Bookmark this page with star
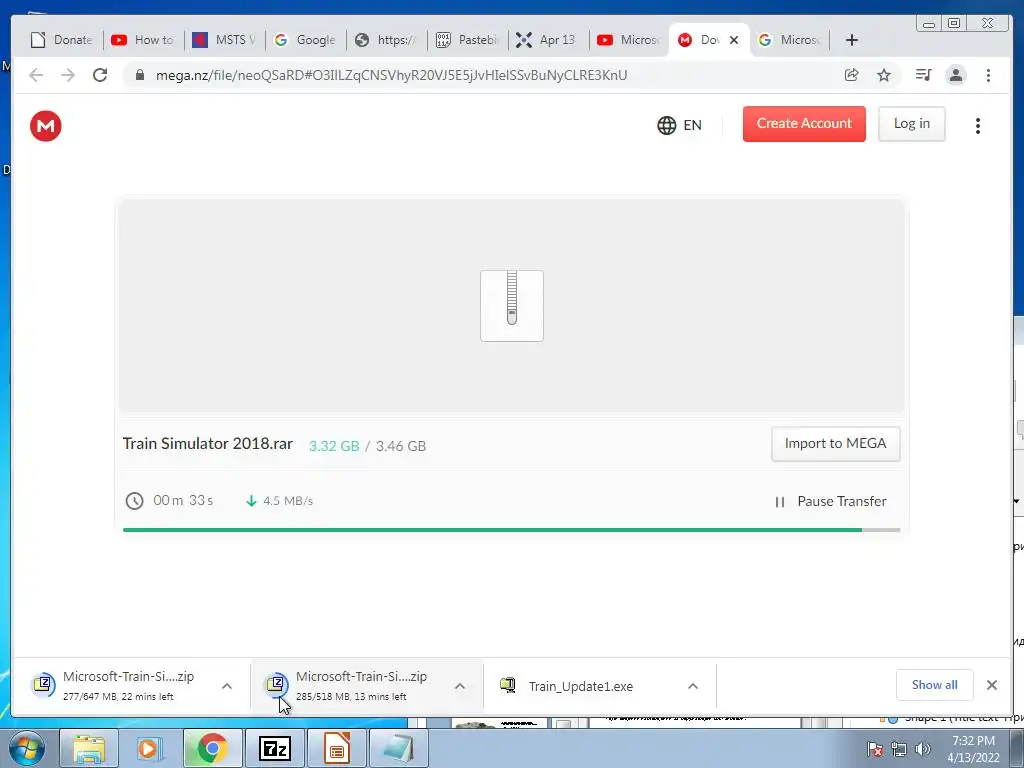The image size is (1024, 768). tap(884, 75)
